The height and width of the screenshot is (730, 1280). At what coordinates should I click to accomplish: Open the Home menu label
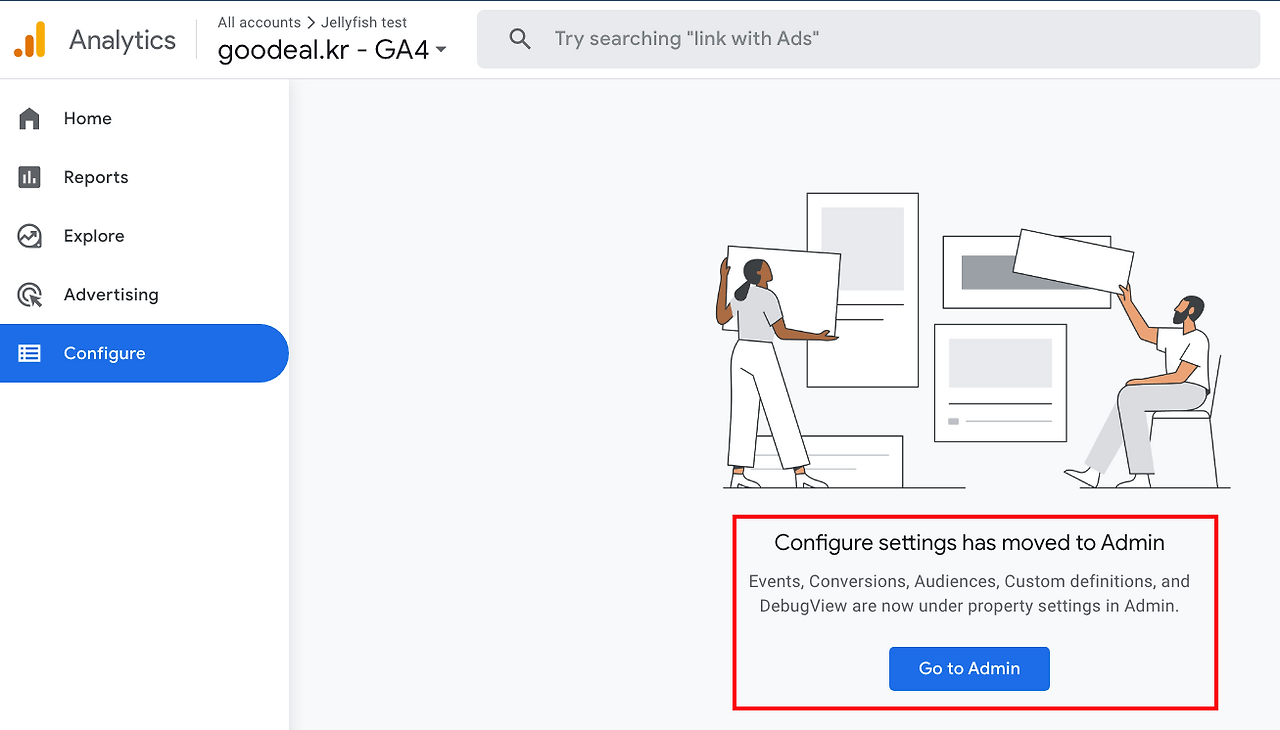tap(87, 118)
